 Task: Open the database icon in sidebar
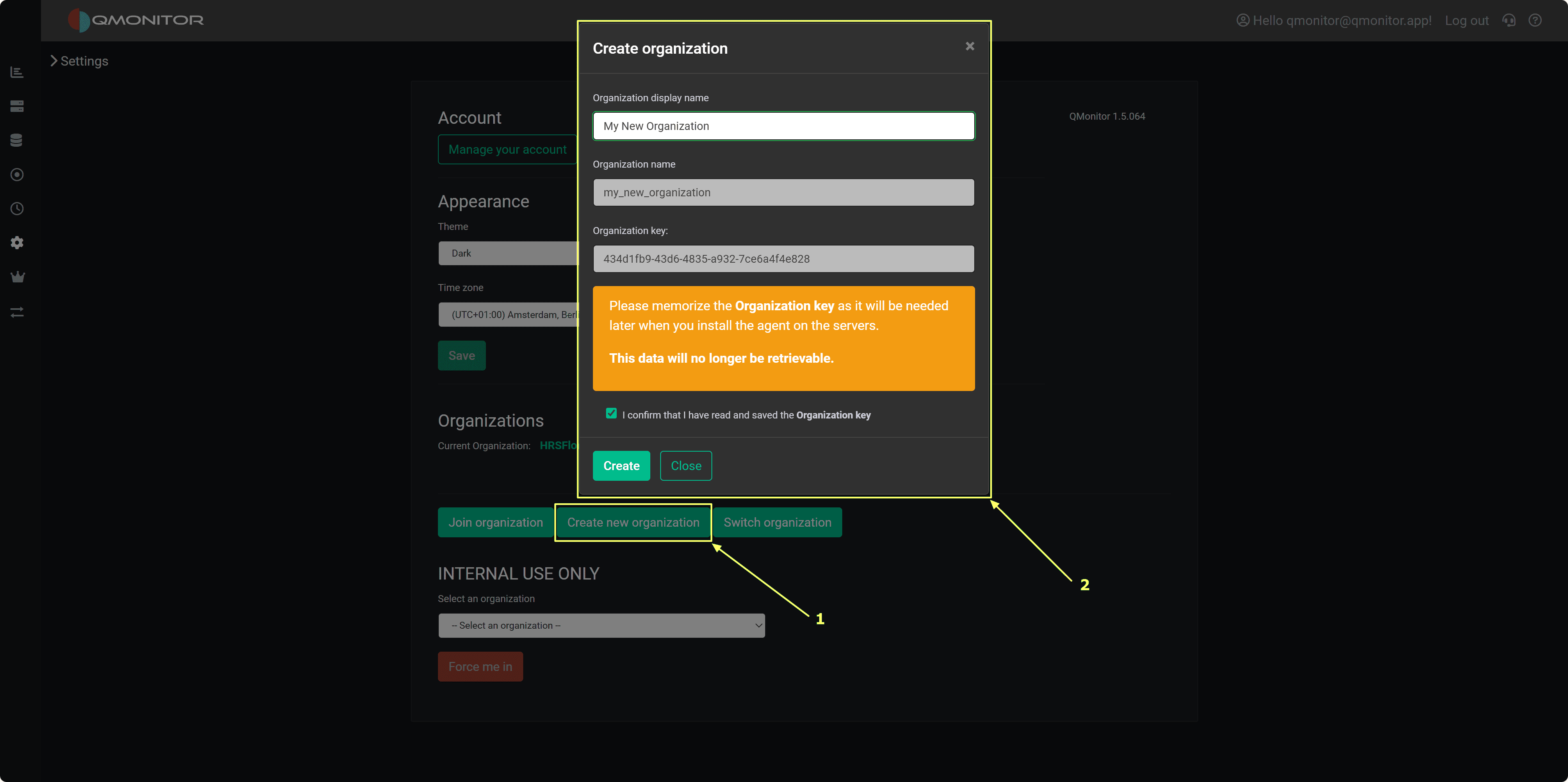click(17, 141)
